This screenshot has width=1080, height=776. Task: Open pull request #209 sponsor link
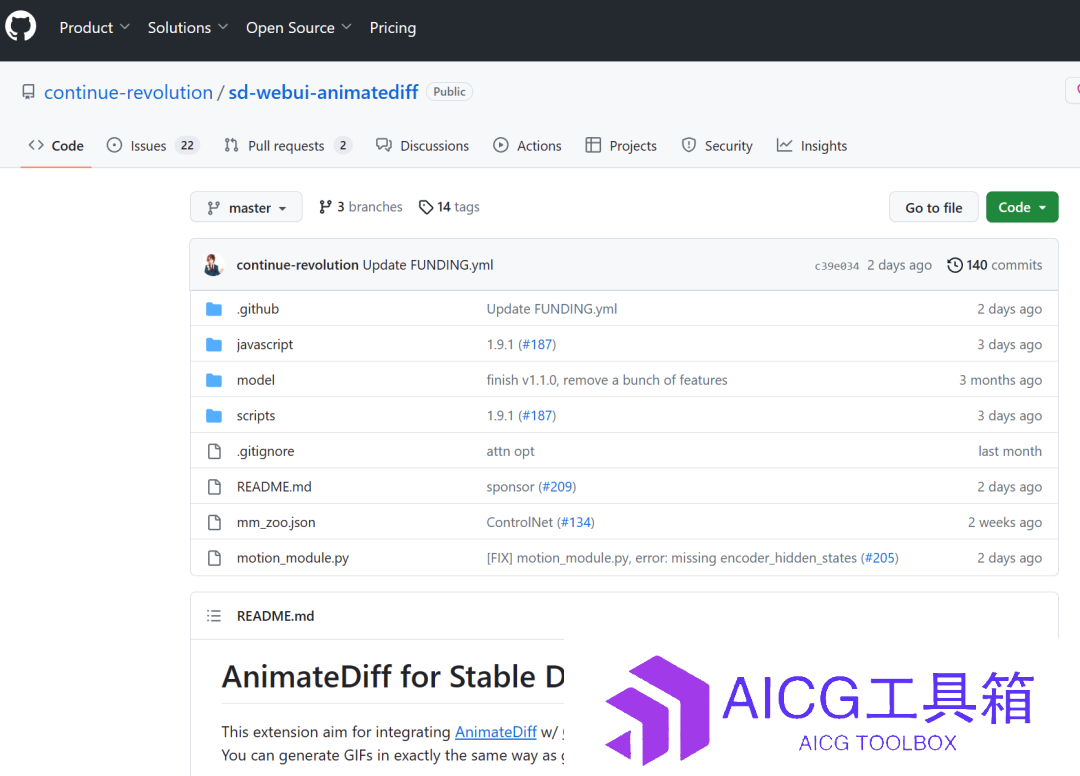(x=557, y=487)
